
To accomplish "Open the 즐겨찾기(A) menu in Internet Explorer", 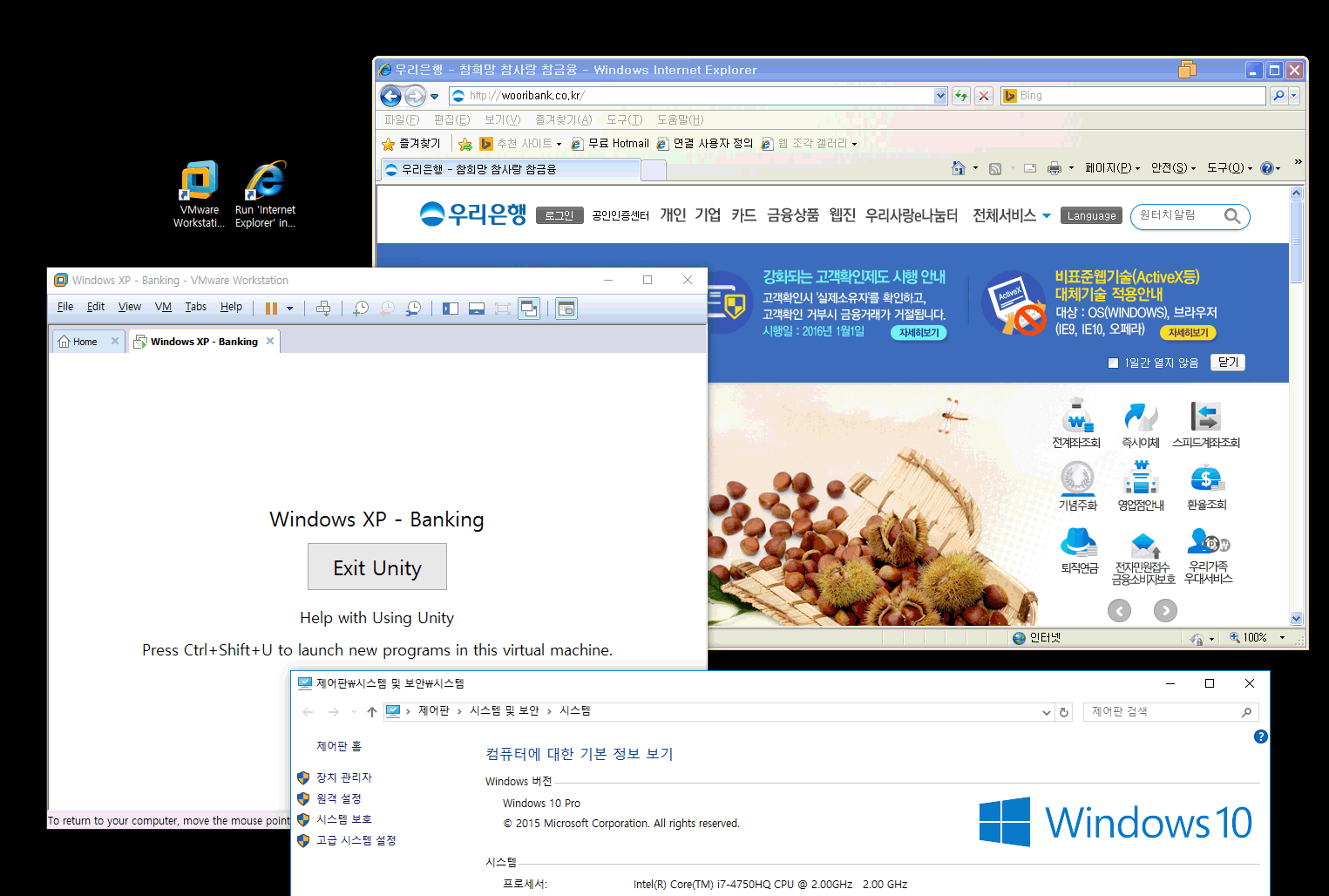I will tap(563, 120).
